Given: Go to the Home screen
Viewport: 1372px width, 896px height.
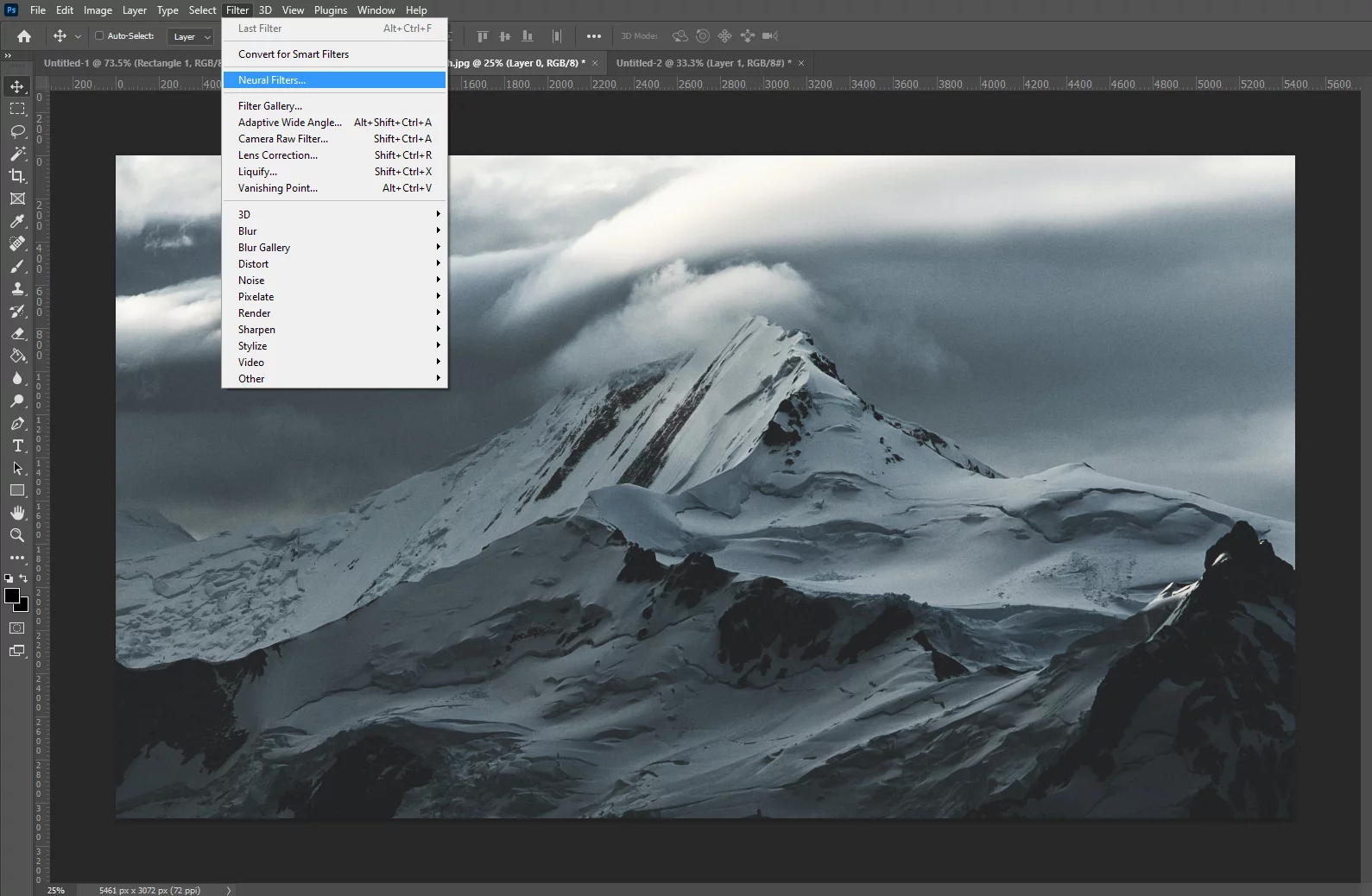Looking at the screenshot, I should point(24,36).
